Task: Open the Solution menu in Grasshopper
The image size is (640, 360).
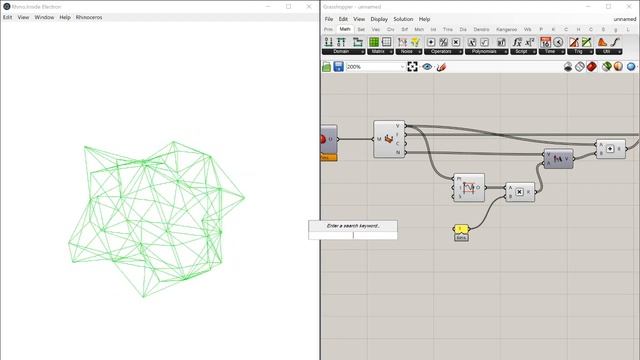Action: point(403,19)
